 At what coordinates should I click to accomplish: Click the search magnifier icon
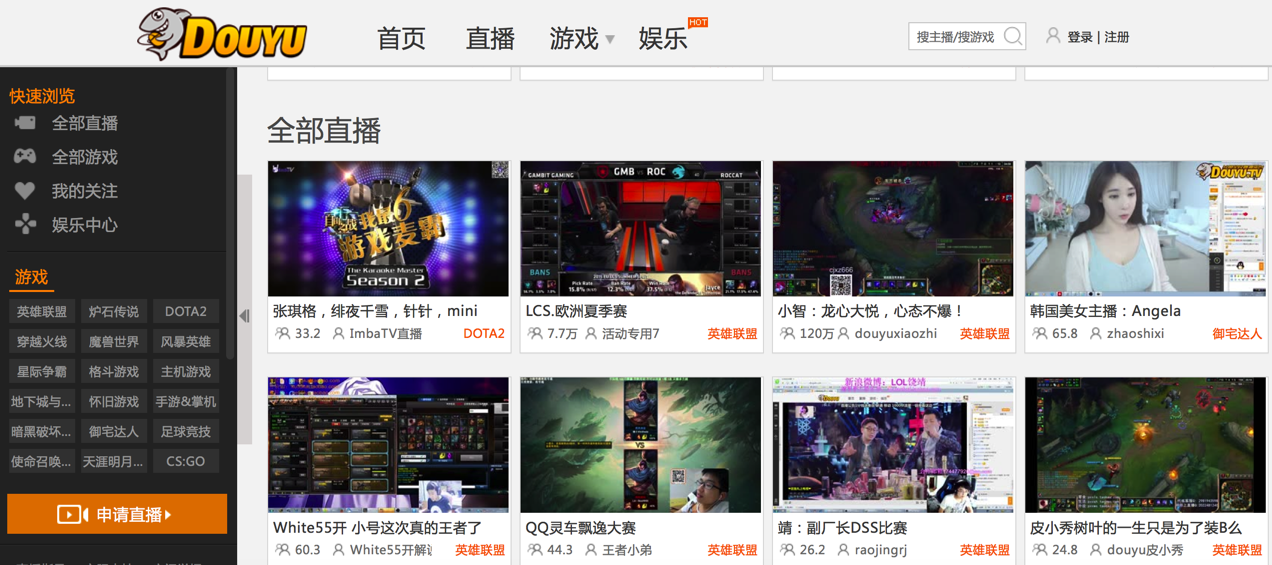tap(1012, 37)
